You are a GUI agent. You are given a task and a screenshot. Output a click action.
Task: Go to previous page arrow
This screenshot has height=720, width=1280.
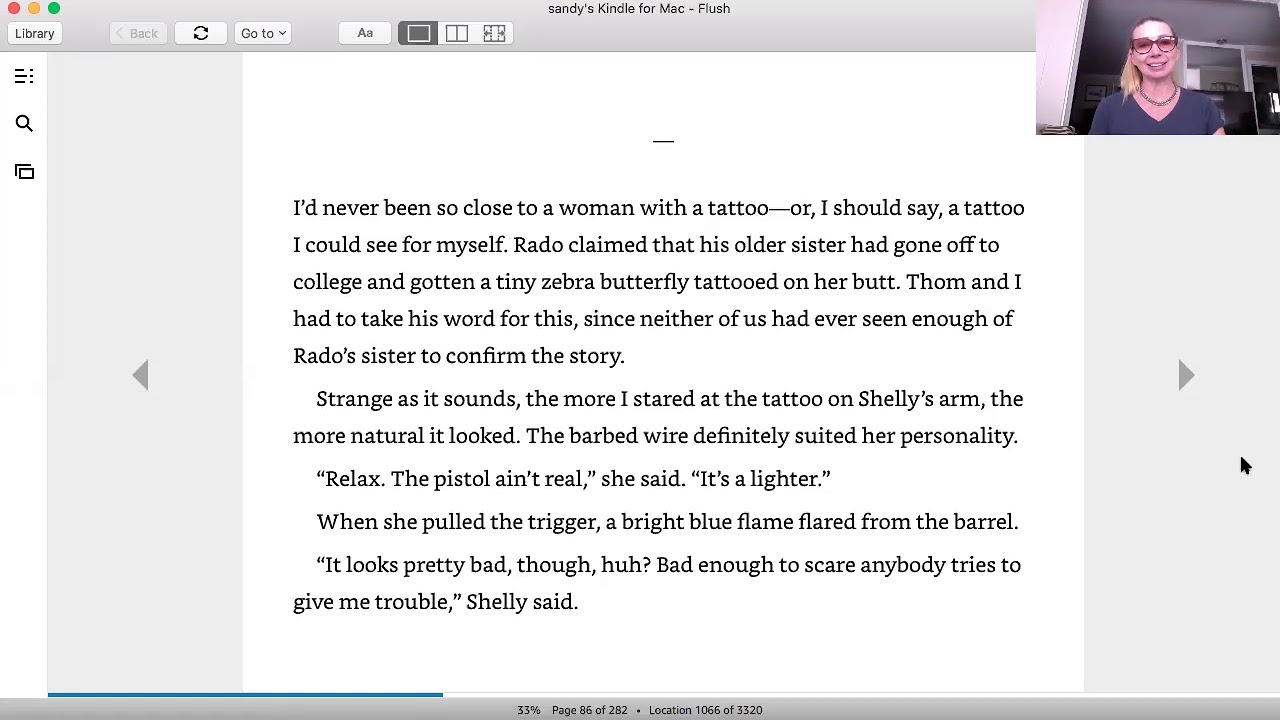pyautogui.click(x=141, y=375)
